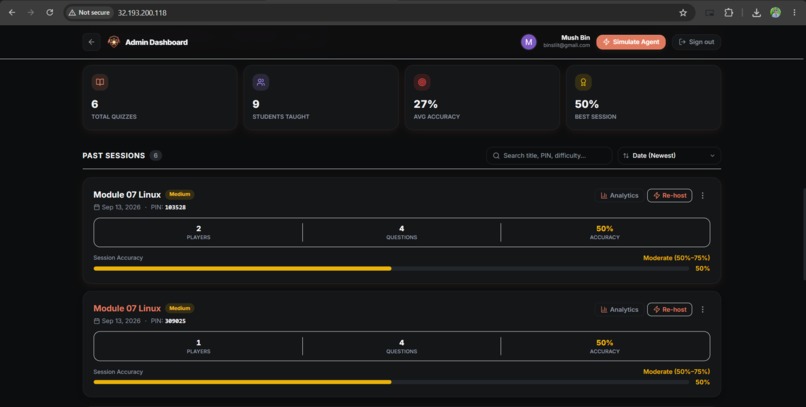Open the Chrome three-dot menu
Image resolution: width=806 pixels, height=407 pixels.
[794, 13]
